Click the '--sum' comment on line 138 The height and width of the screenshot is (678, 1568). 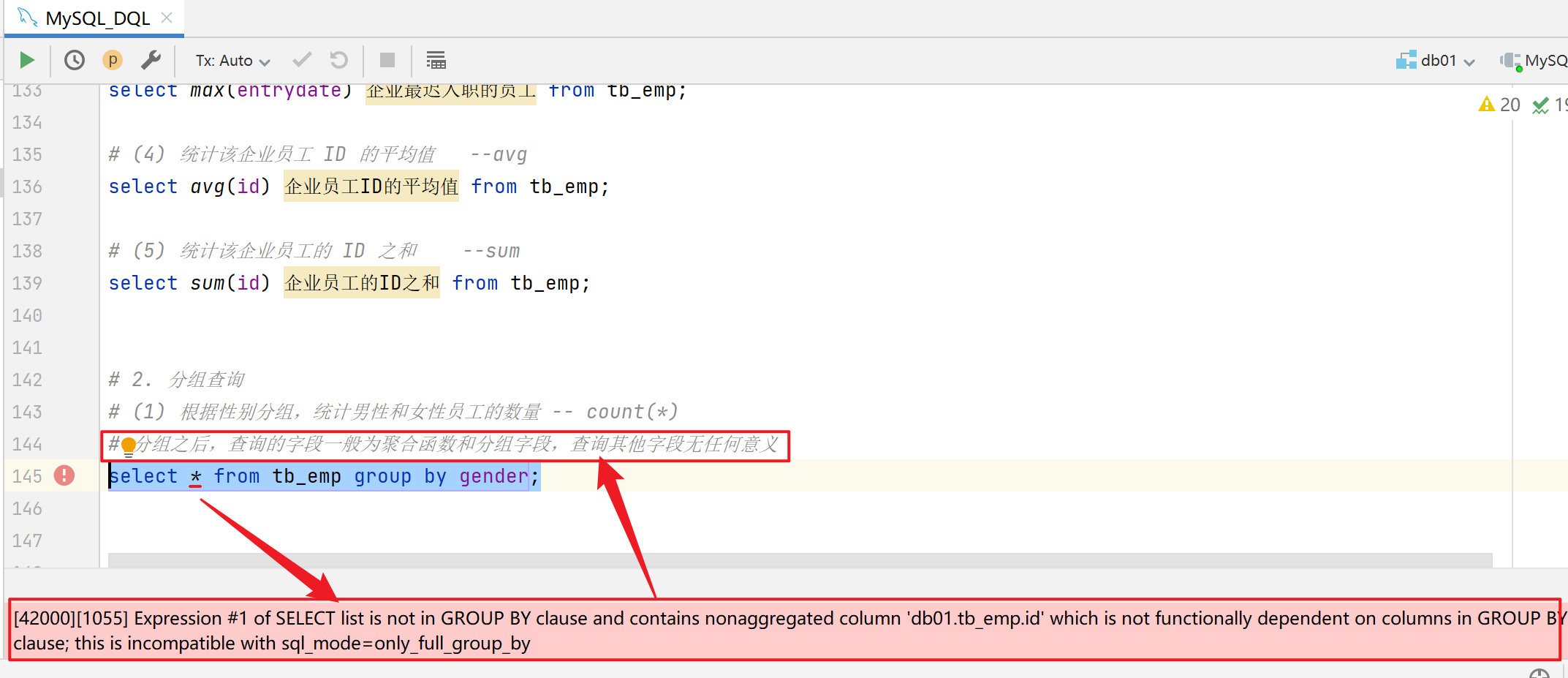point(491,251)
